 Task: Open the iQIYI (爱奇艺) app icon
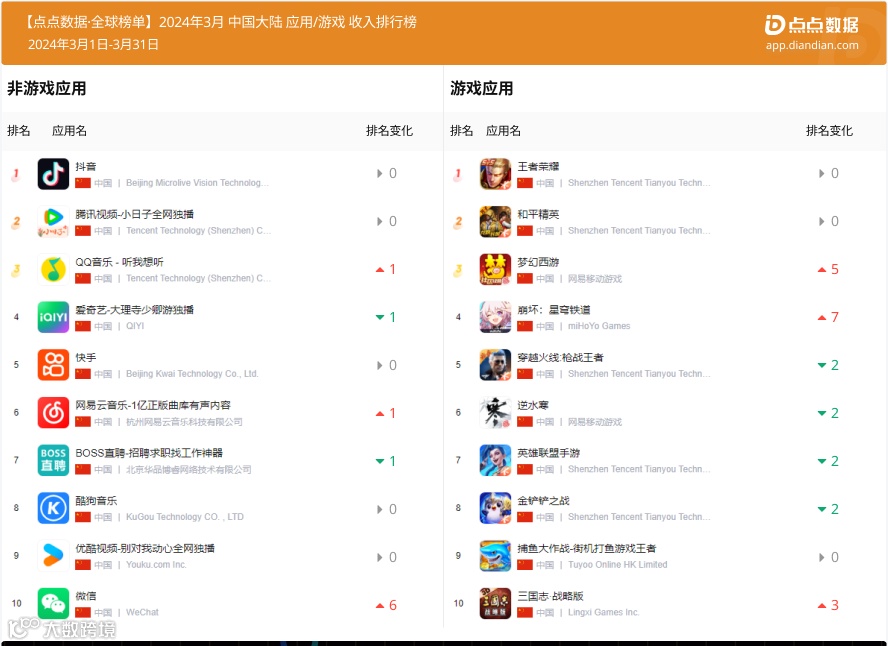(x=53, y=317)
